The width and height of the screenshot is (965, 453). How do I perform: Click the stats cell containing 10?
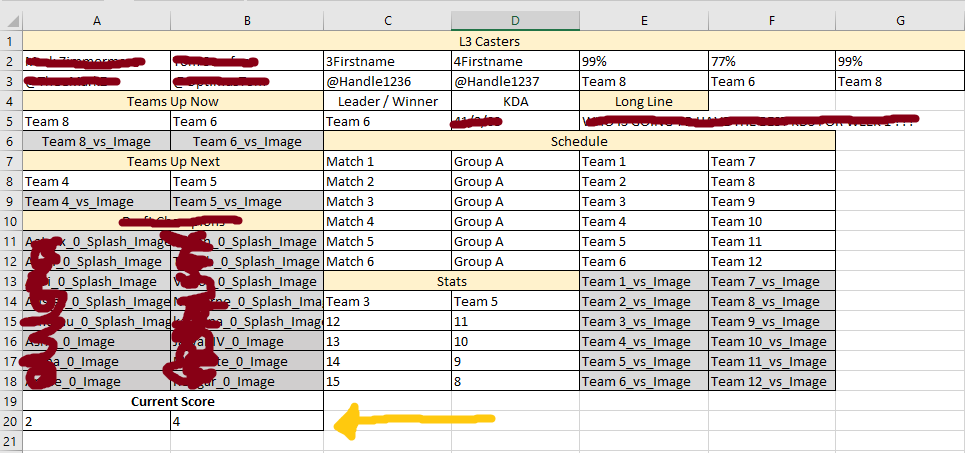[515, 341]
